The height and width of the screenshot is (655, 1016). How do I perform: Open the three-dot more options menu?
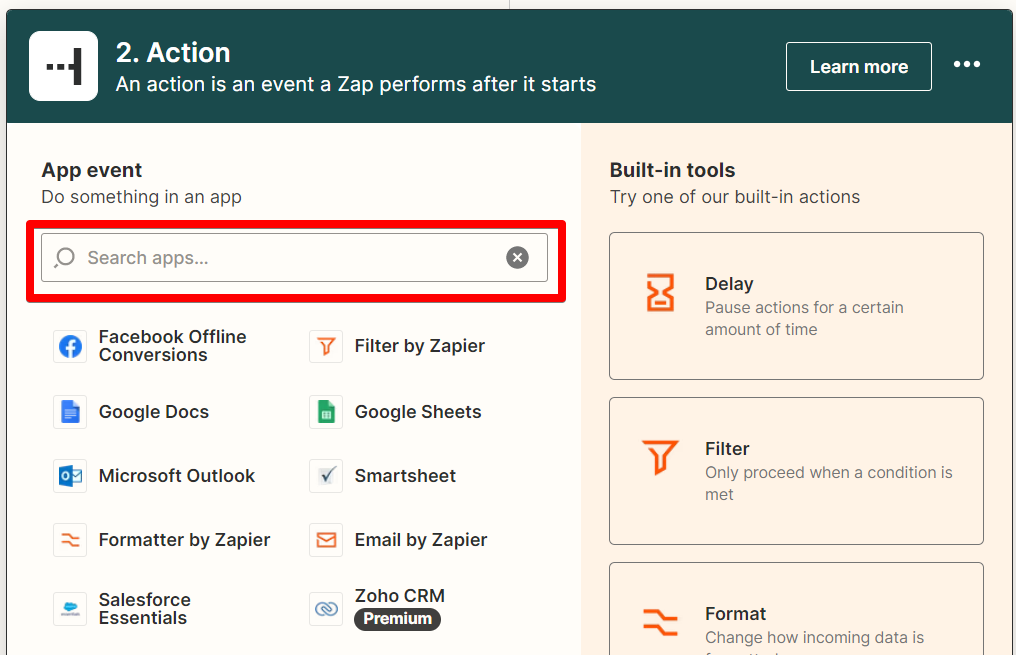tap(966, 64)
